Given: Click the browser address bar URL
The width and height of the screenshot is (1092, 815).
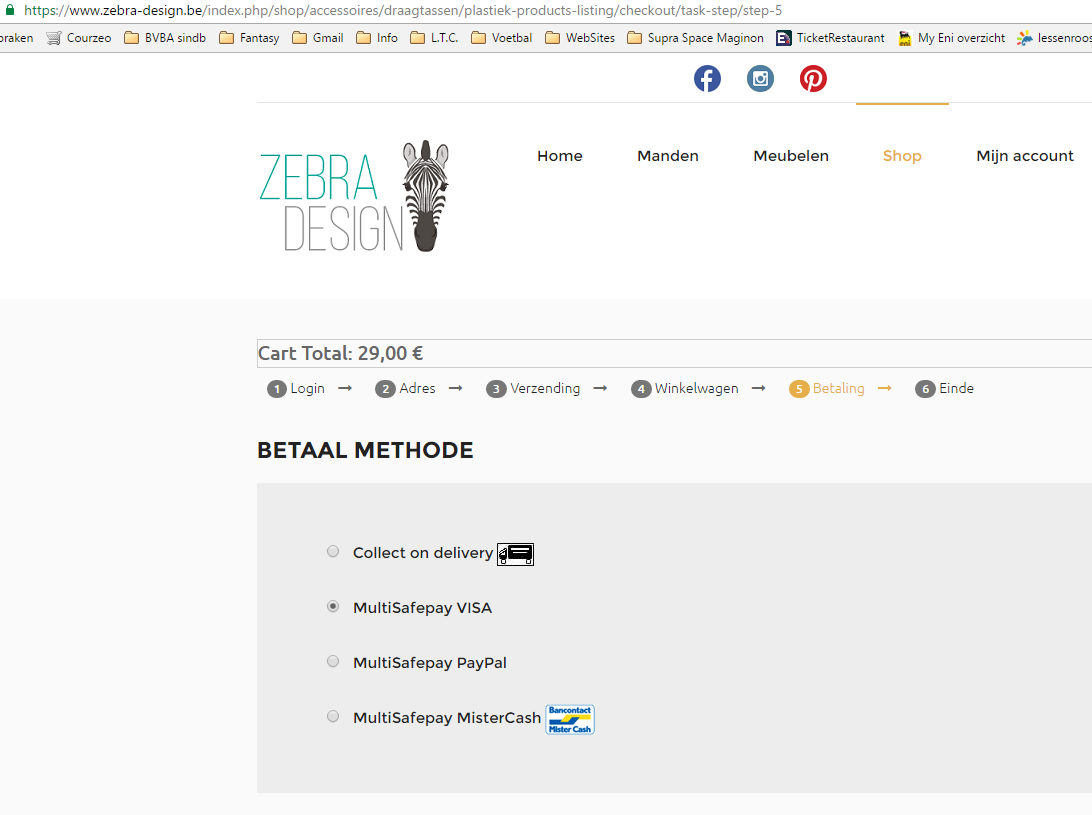Looking at the screenshot, I should [403, 10].
